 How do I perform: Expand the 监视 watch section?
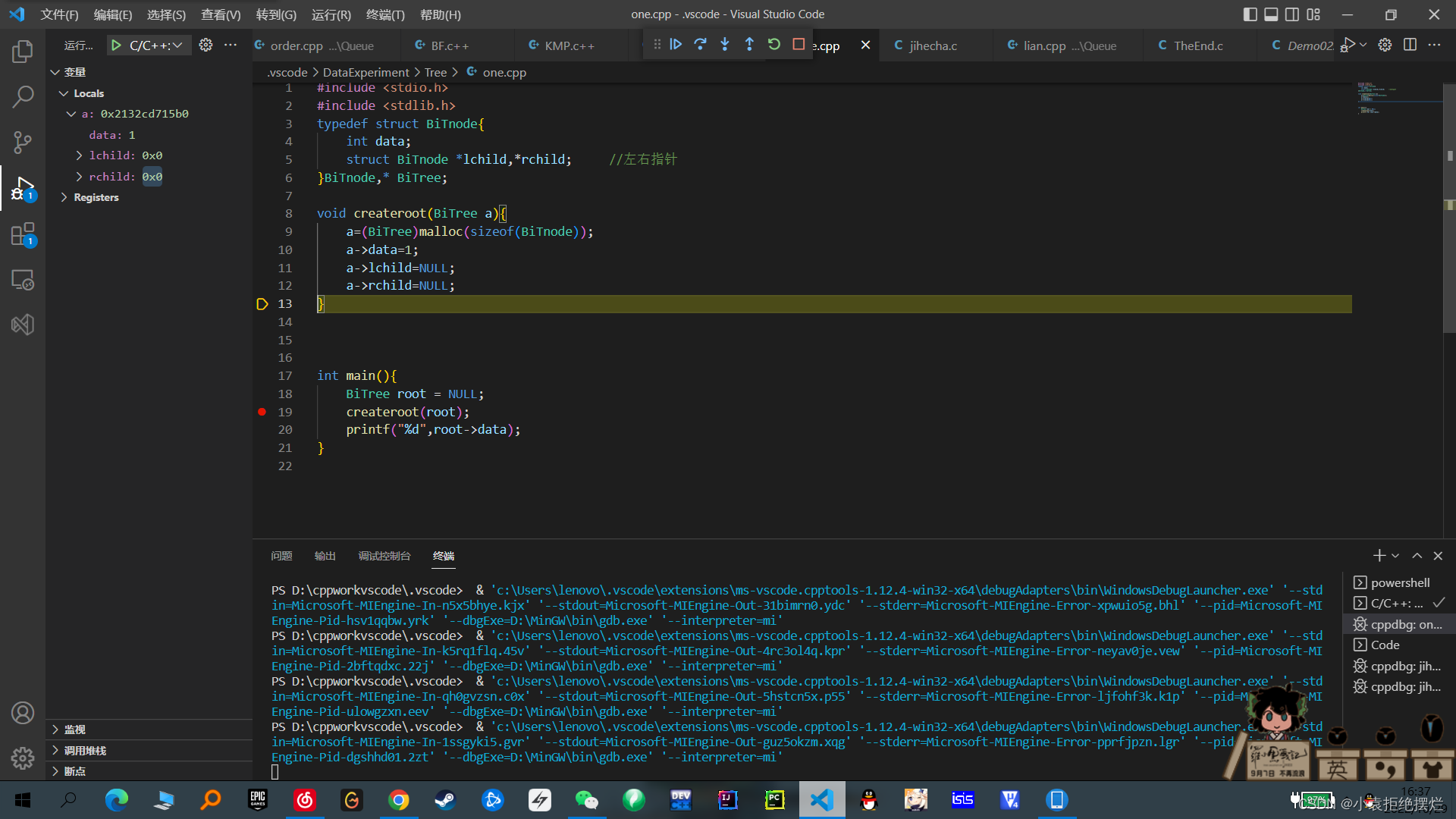click(149, 730)
